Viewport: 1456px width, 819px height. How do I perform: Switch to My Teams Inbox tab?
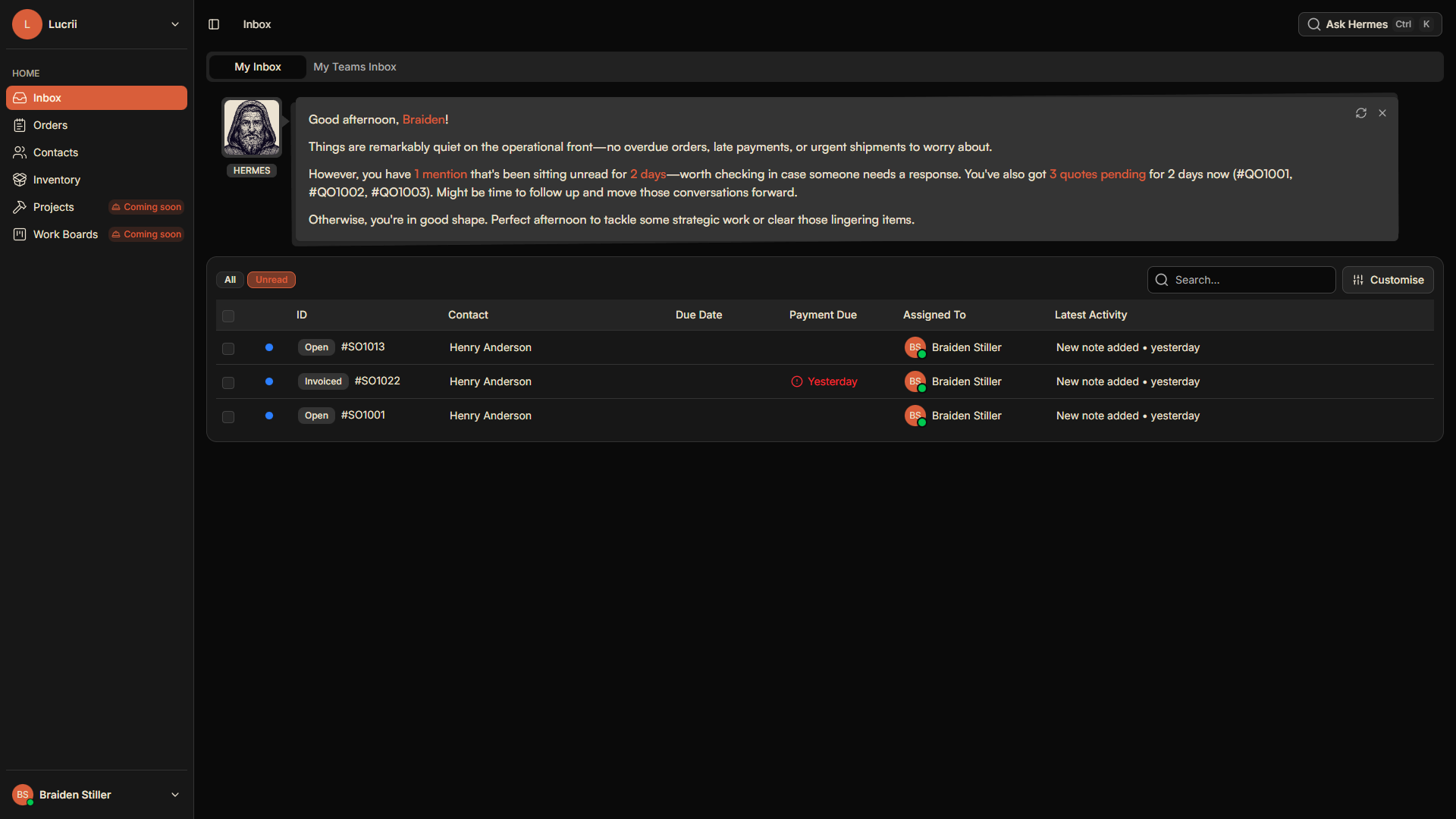pyautogui.click(x=354, y=67)
